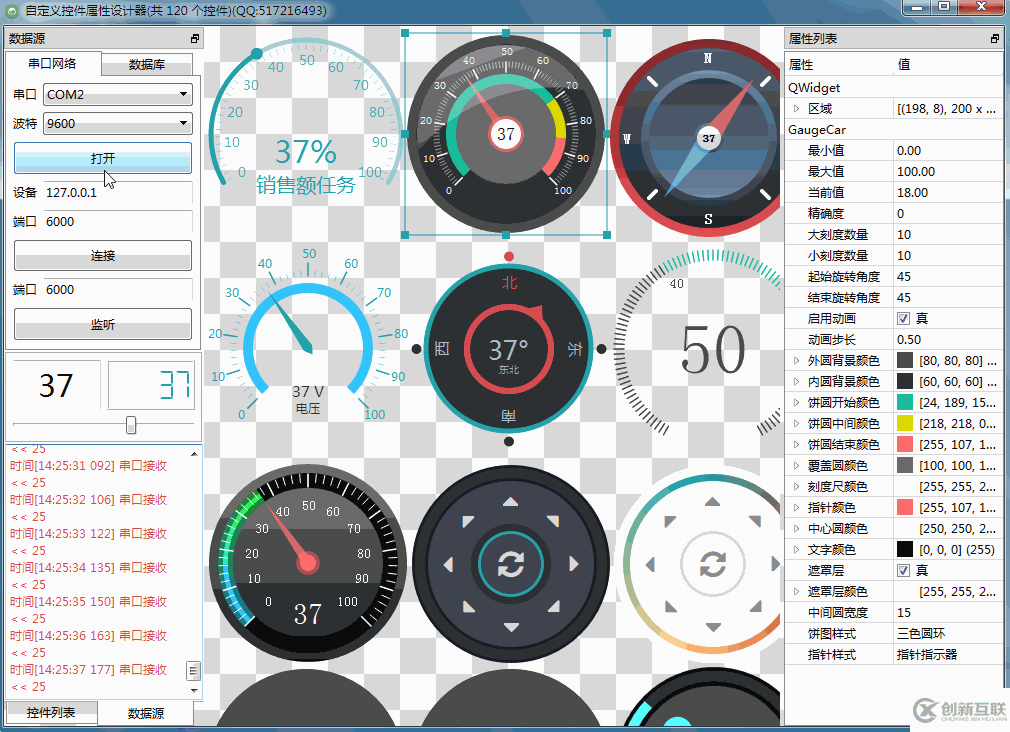This screenshot has width=1010, height=732.
Task: Expand the 区域 property row
Action: (x=797, y=108)
